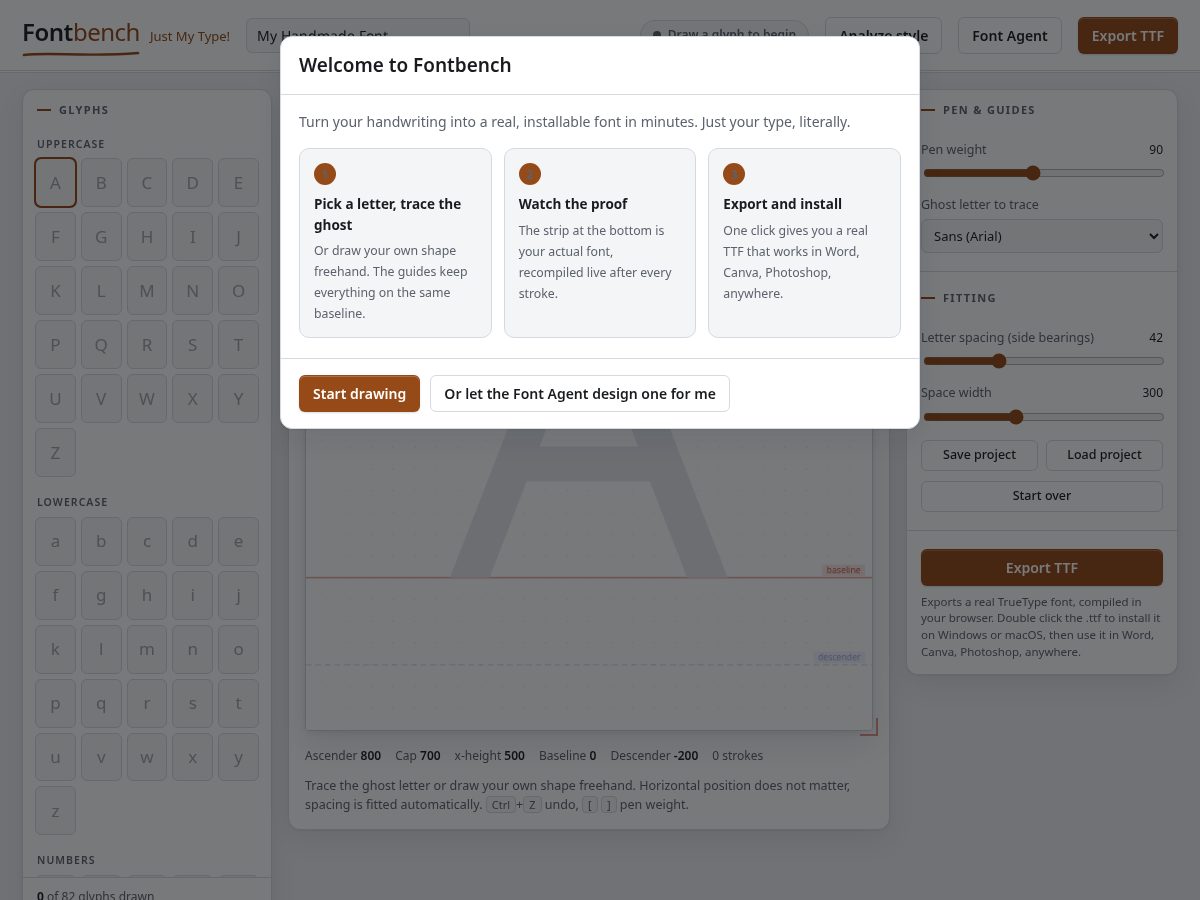Select uppercase glyph D
This screenshot has width=1200, height=900.
pyautogui.click(x=193, y=183)
